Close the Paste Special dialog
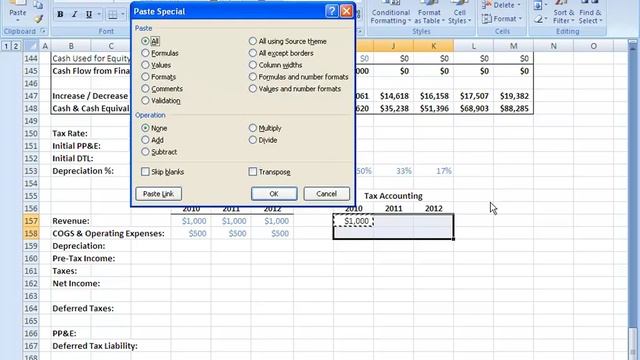The image size is (640, 360). pyautogui.click(x=347, y=11)
